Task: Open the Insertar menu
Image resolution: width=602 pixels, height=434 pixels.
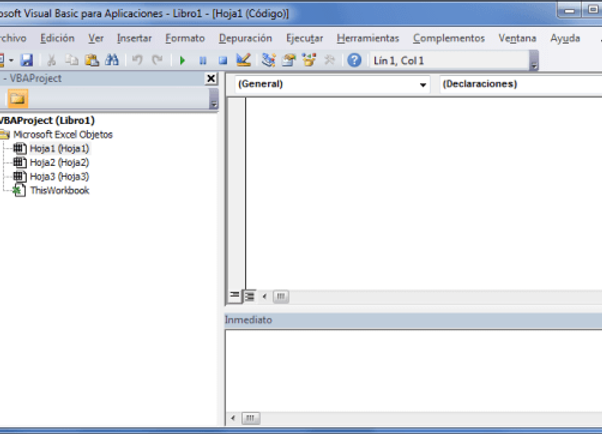Action: (134, 38)
